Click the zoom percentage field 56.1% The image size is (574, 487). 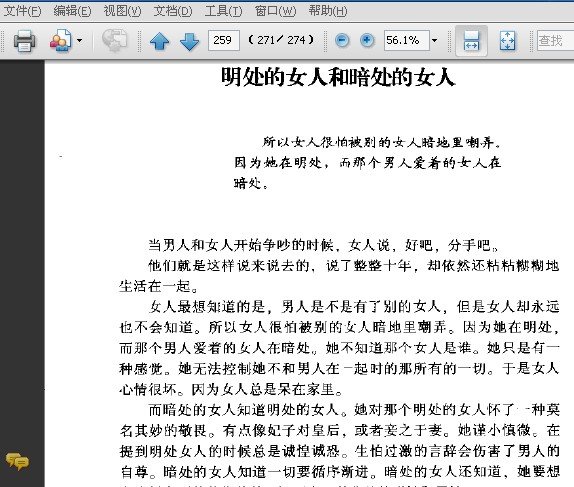[x=406, y=40]
